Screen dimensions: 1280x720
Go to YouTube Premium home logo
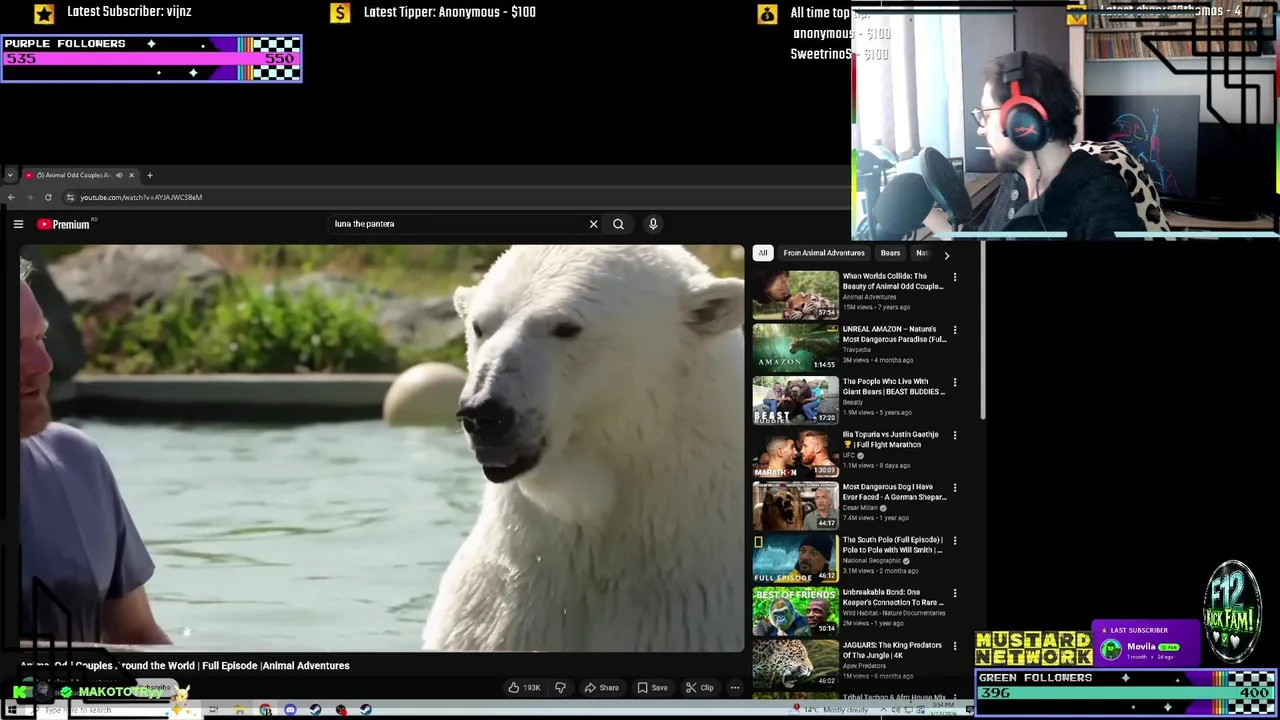(64, 224)
